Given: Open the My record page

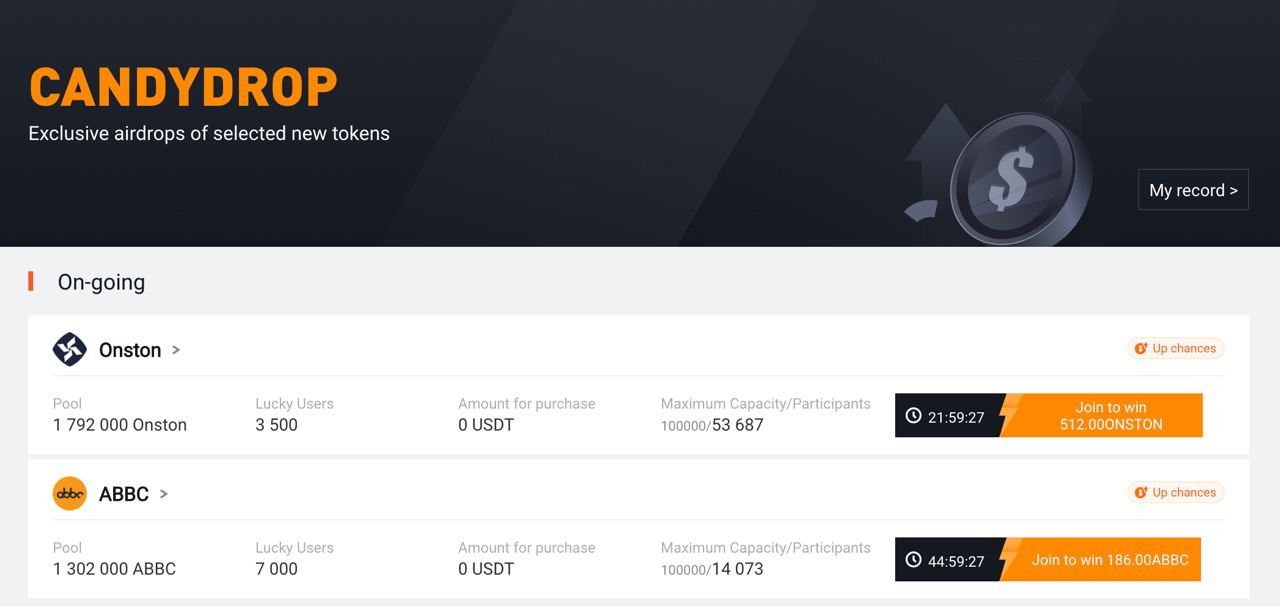Looking at the screenshot, I should click(x=1193, y=190).
